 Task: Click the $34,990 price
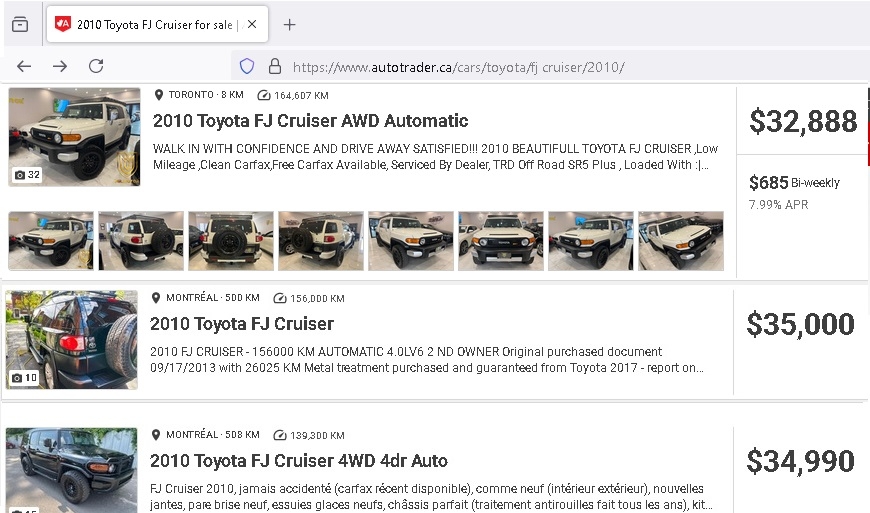tap(800, 461)
